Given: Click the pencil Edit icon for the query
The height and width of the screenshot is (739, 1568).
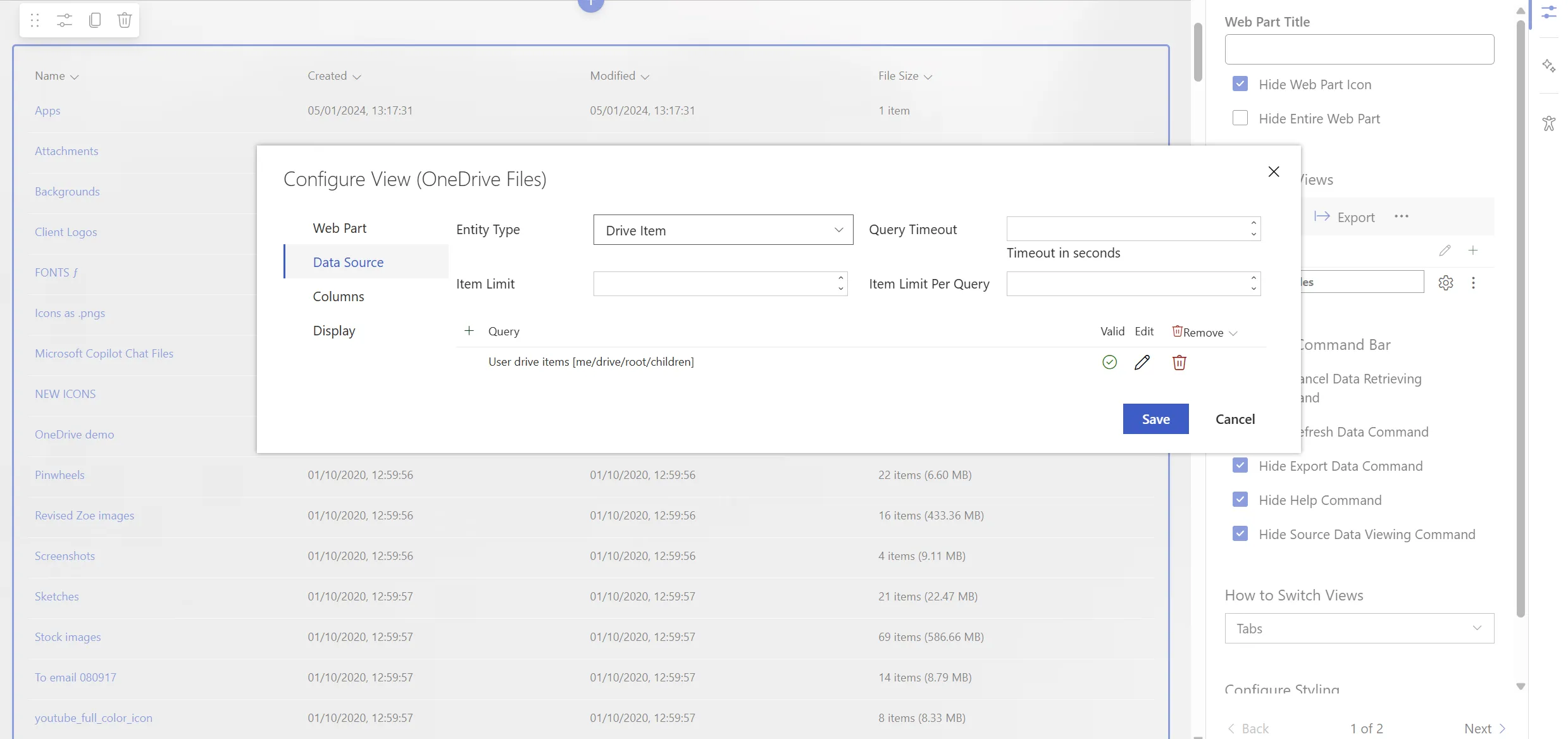Looking at the screenshot, I should point(1142,362).
